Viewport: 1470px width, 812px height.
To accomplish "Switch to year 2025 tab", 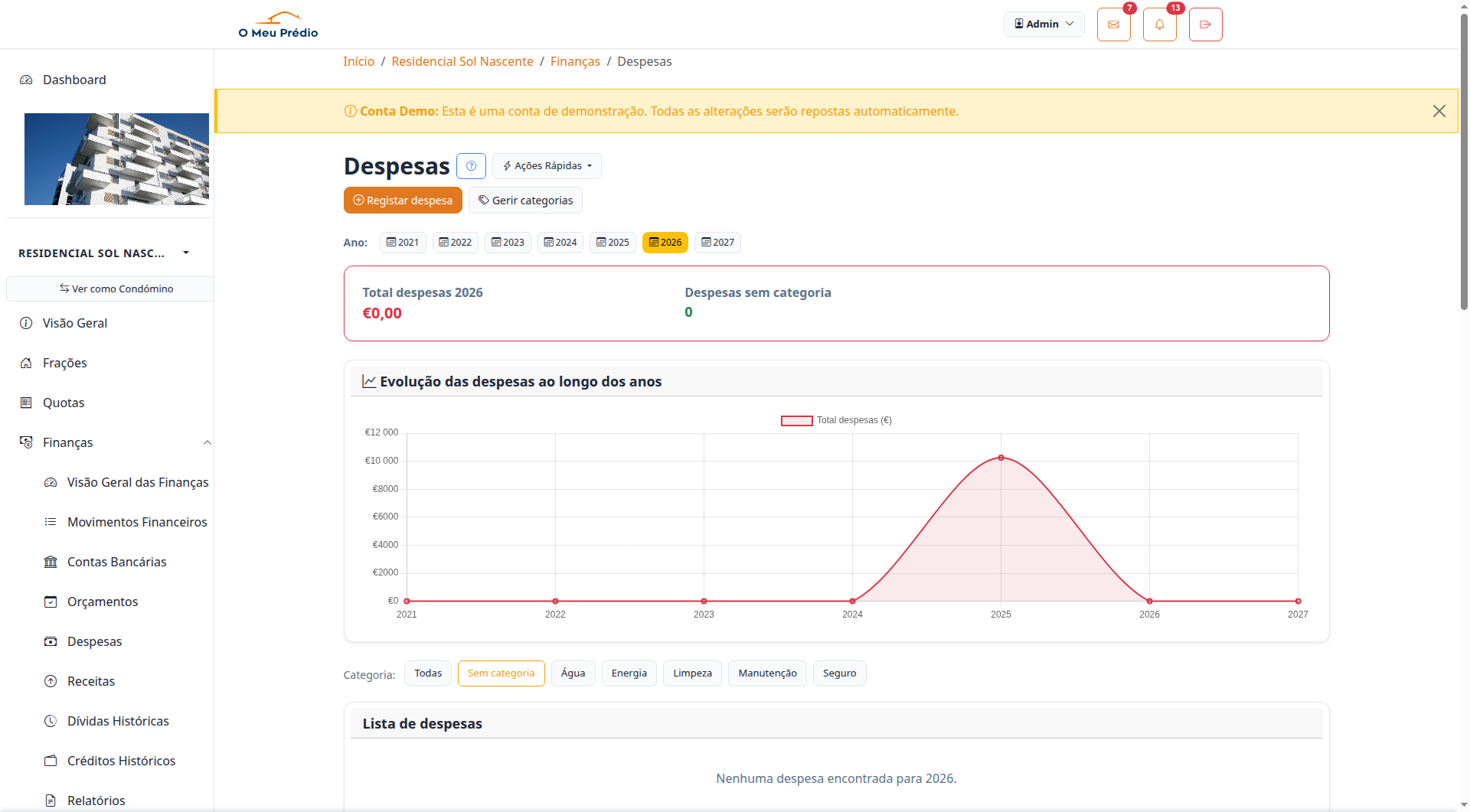I will pyautogui.click(x=612, y=243).
